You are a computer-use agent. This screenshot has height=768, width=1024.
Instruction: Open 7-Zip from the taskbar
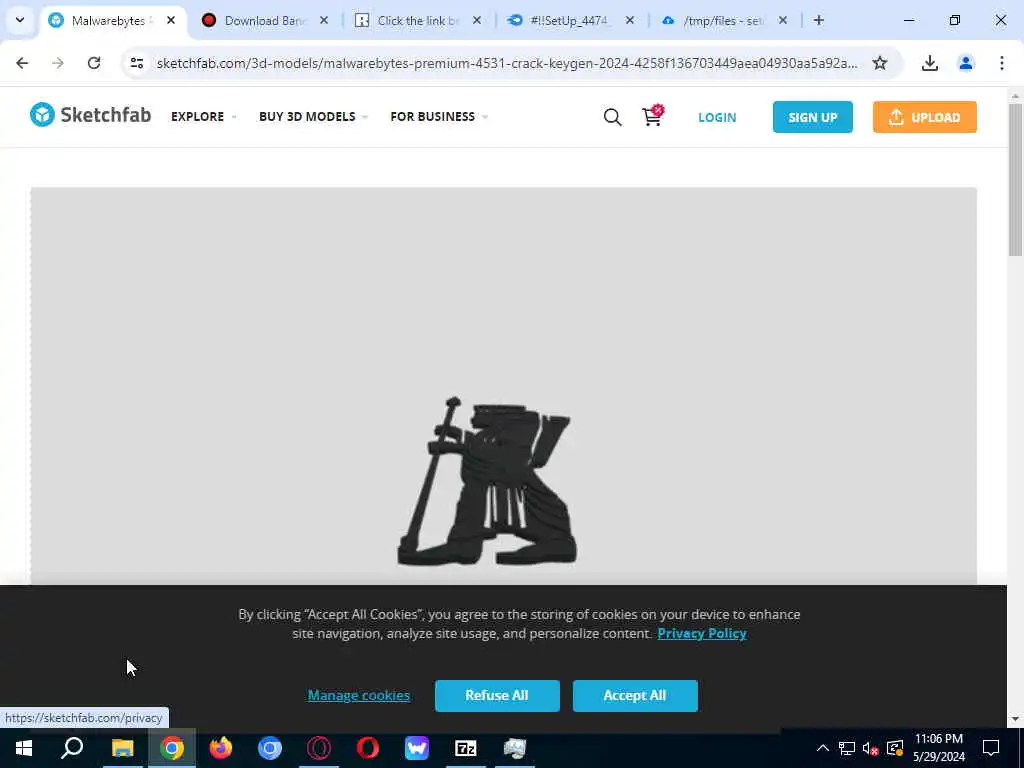pyautogui.click(x=466, y=748)
